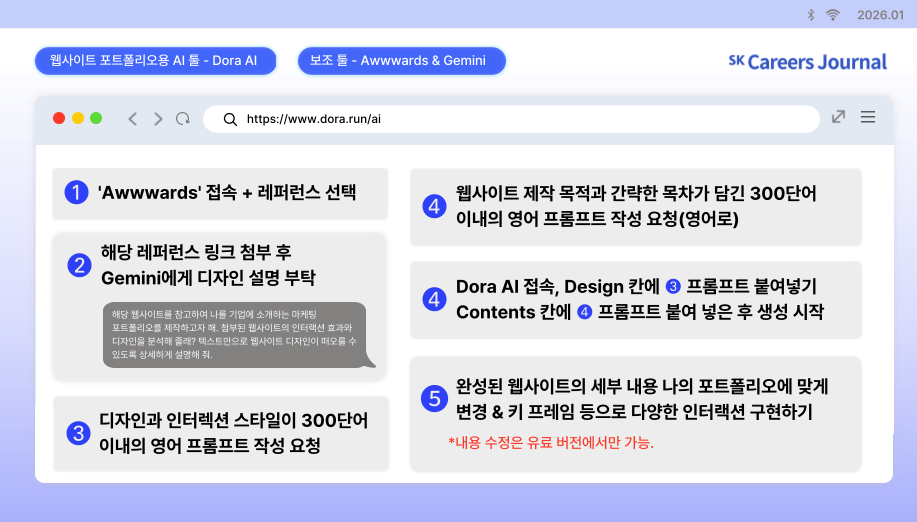Click the grey Gemini prompt speech bubble
The image size is (917, 522).
point(239,335)
